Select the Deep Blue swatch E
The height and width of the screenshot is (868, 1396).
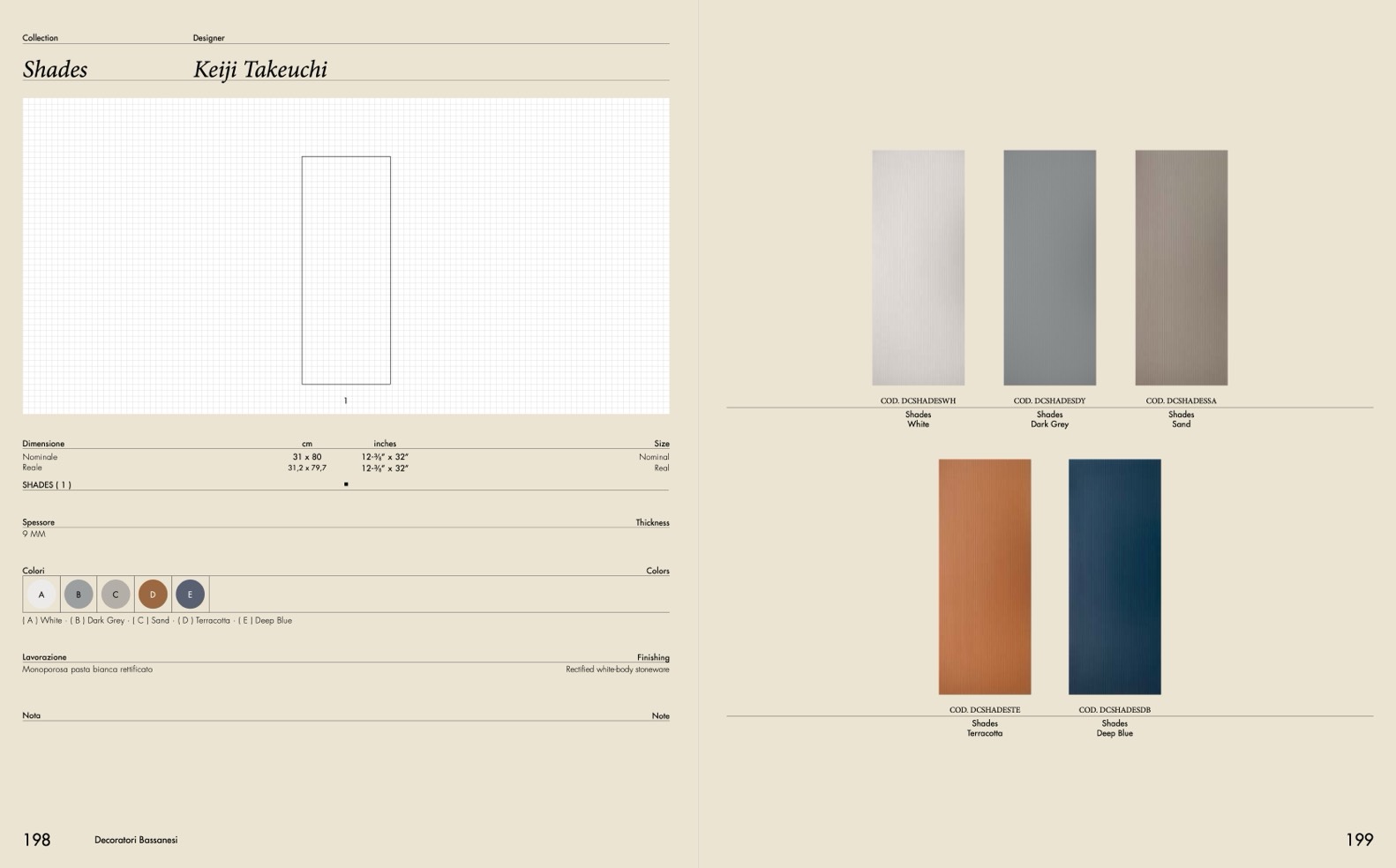coord(190,595)
